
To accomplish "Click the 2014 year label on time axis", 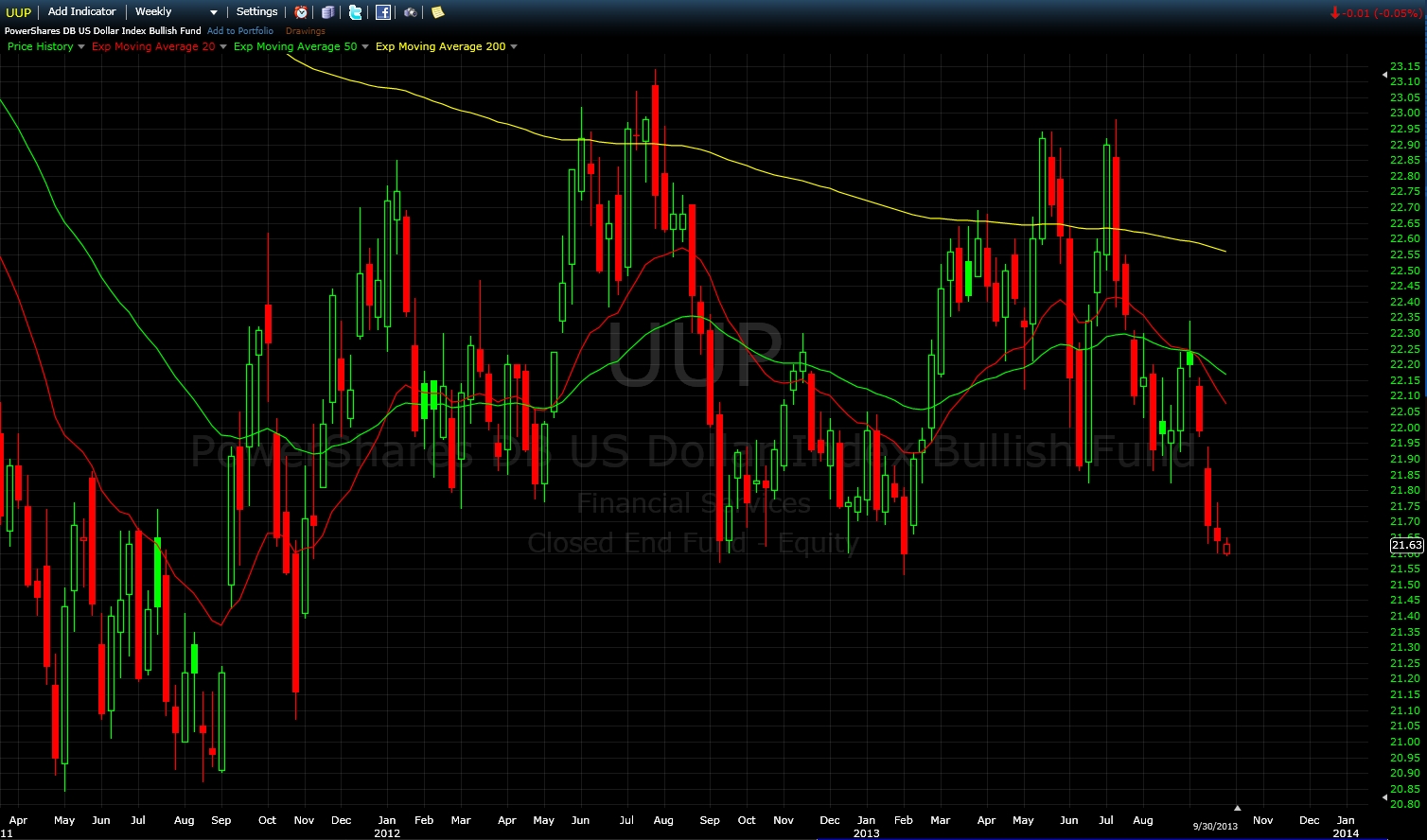I will [x=1346, y=833].
